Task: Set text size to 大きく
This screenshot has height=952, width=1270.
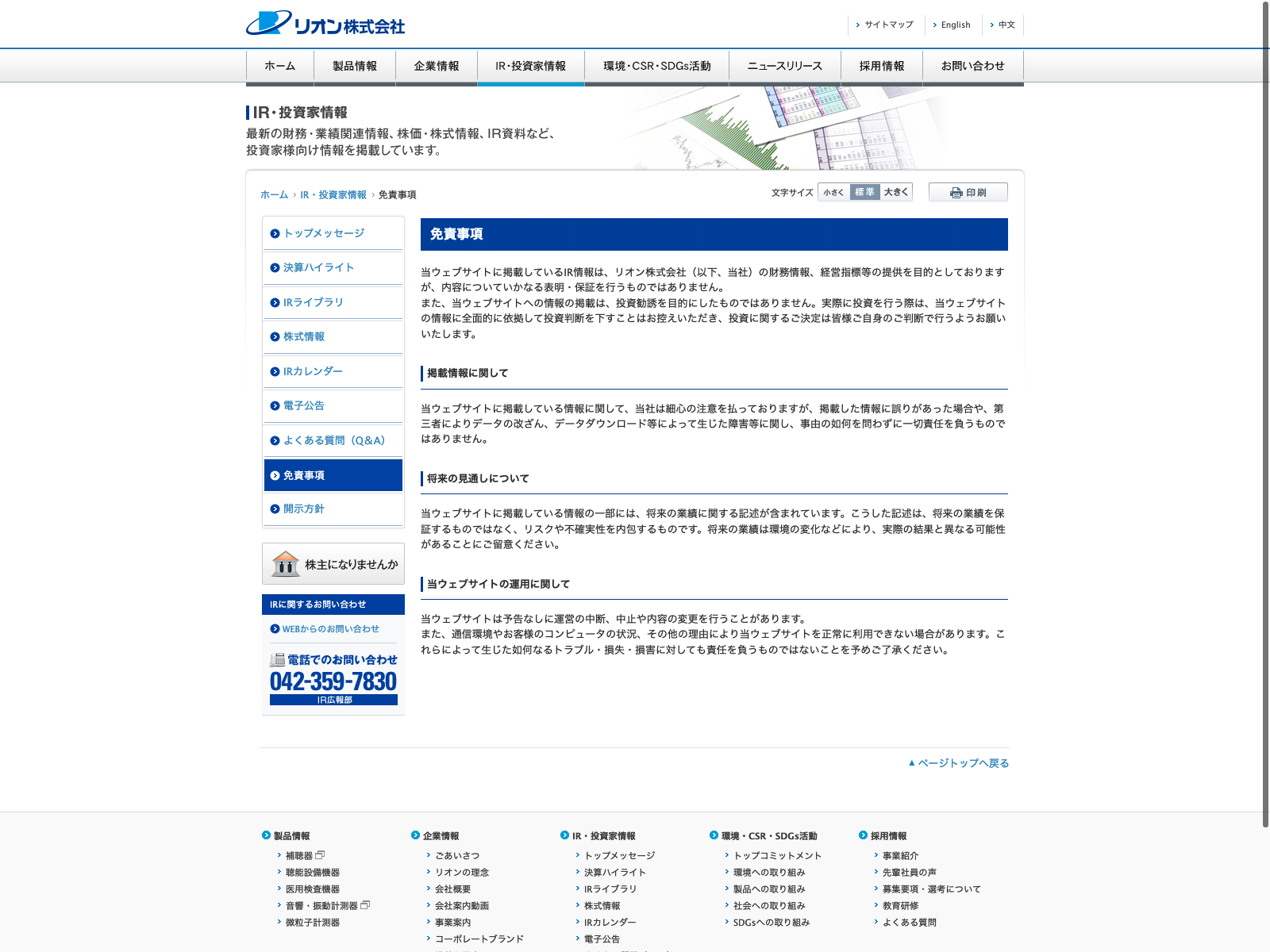Action: coord(896,192)
